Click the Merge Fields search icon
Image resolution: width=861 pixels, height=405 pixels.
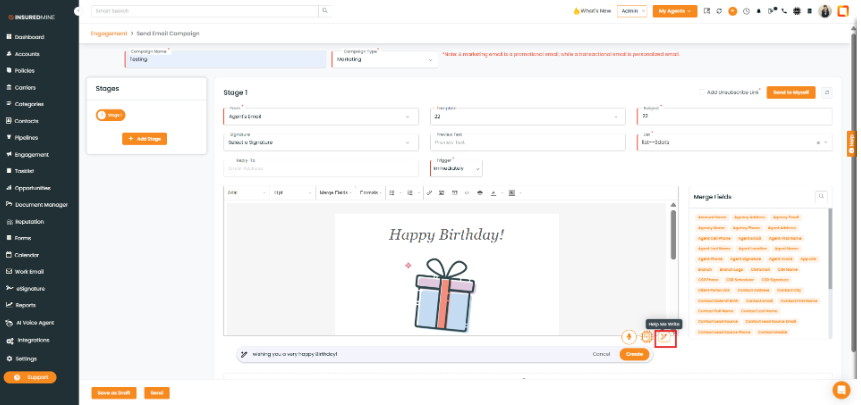(822, 197)
